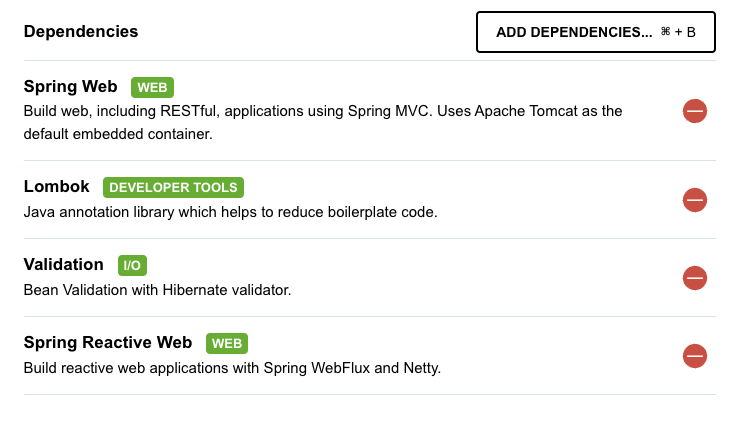Screen dimensions: 743x421
Task: Click the Dependencies section heading
Action: pyautogui.click(x=81, y=31)
